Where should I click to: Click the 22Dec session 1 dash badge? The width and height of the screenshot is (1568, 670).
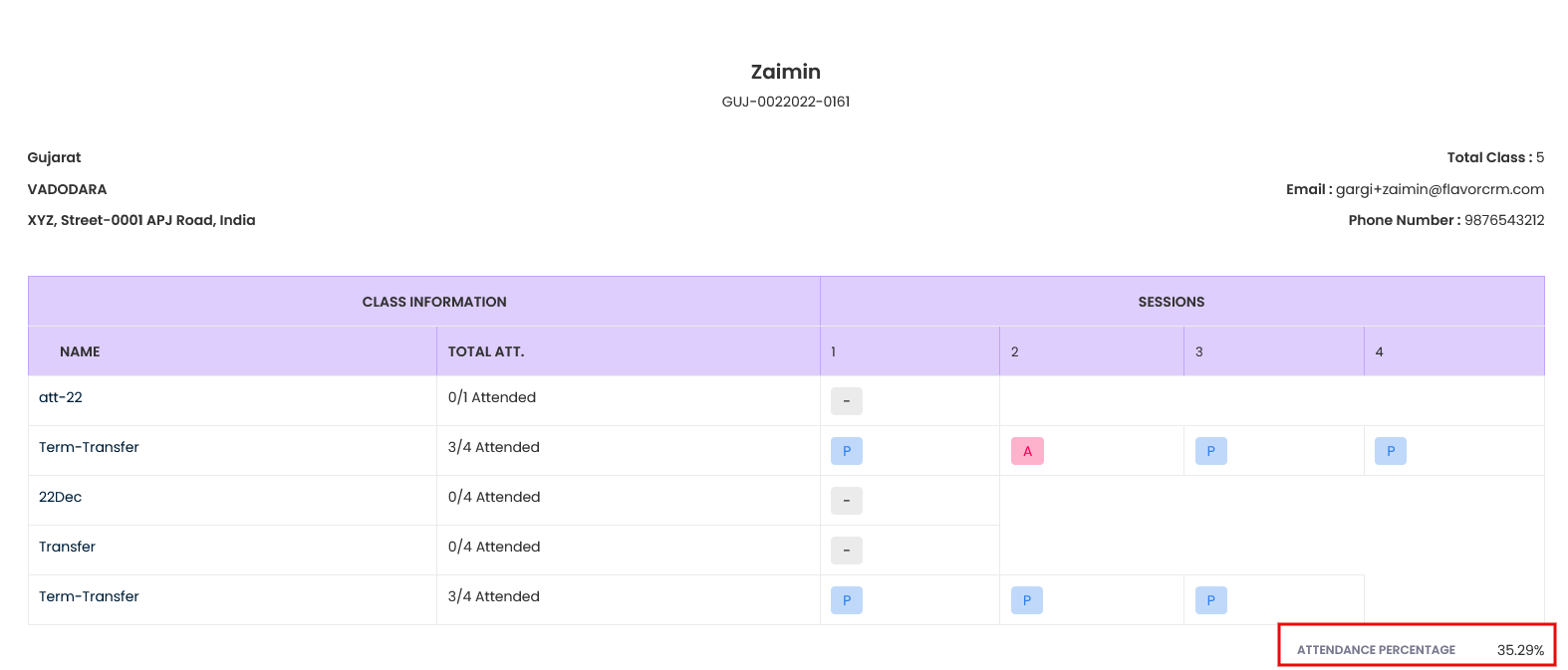click(847, 501)
